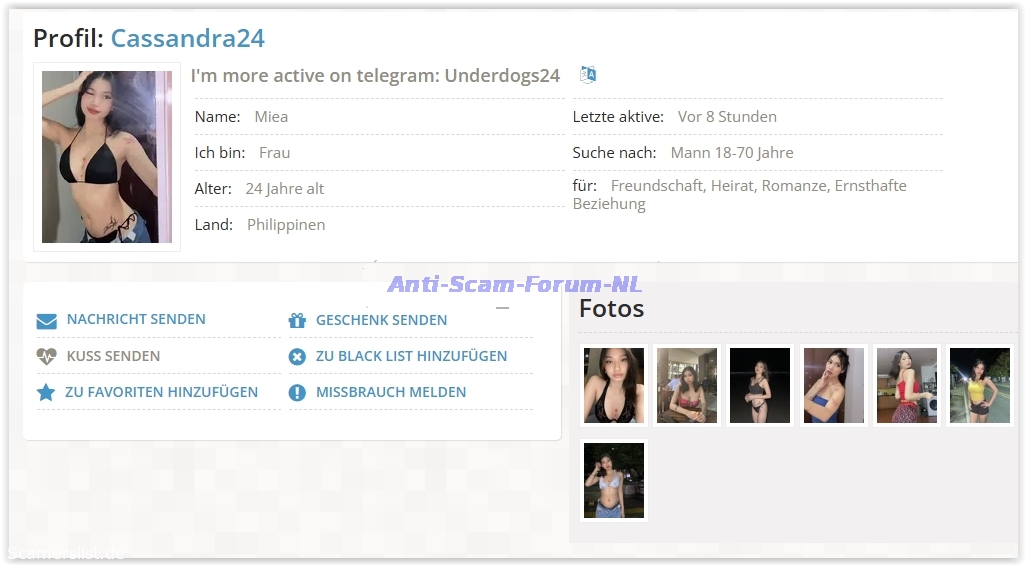
Task: Click the 'Missbrauch melden' text link
Action: click(x=391, y=393)
